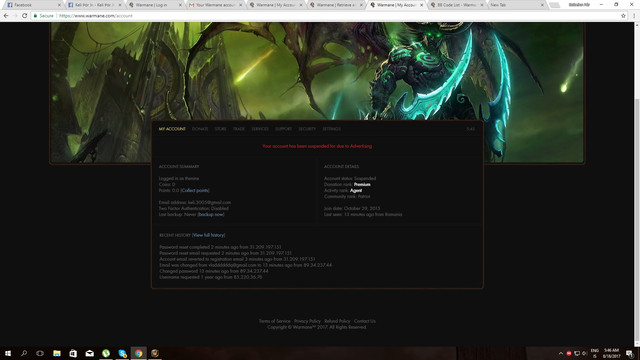Open the TRADE menu item
Image resolution: width=640 pixels, height=360 pixels.
tap(239, 129)
